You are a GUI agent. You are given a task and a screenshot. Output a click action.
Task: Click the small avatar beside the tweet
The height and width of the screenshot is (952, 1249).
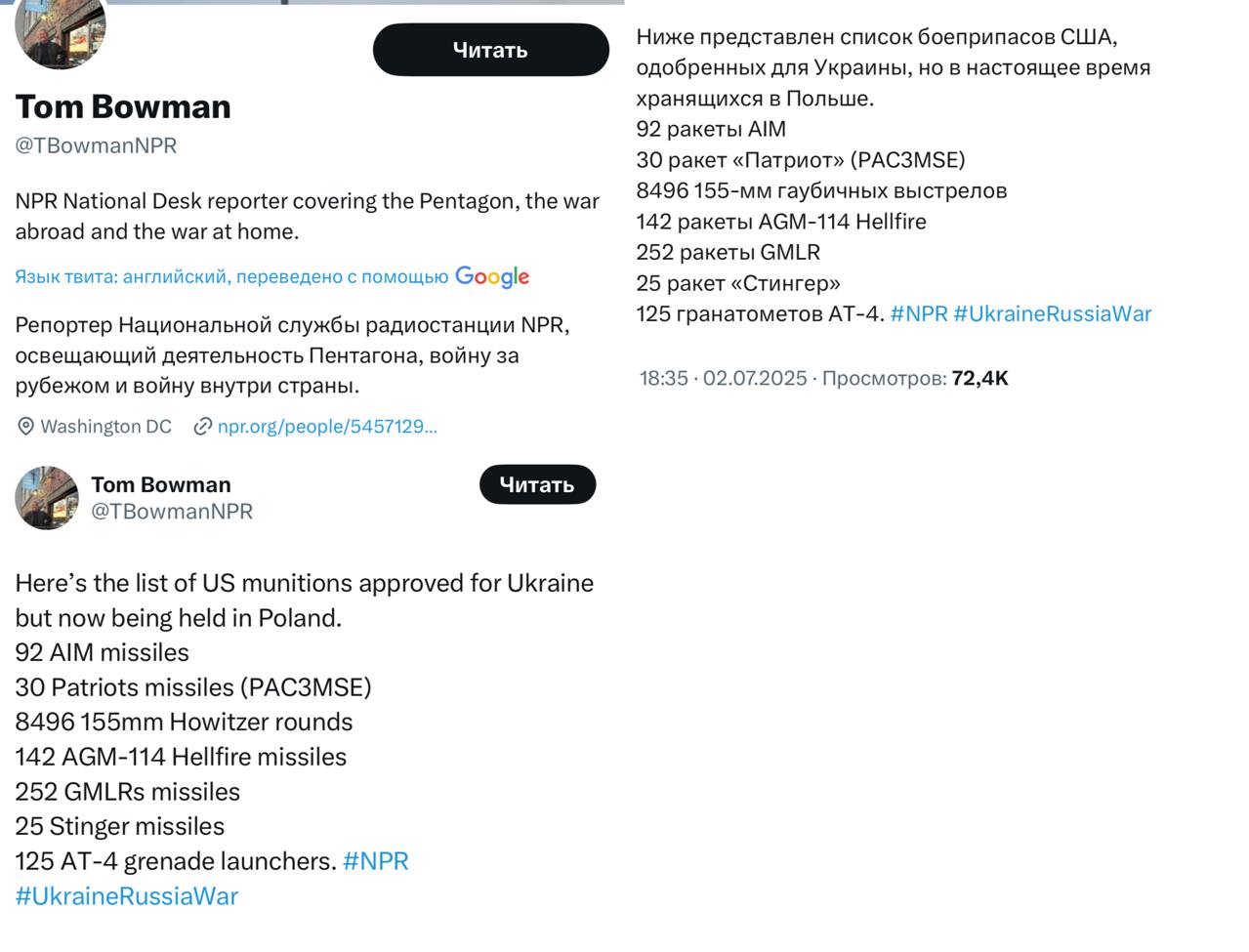click(x=47, y=498)
